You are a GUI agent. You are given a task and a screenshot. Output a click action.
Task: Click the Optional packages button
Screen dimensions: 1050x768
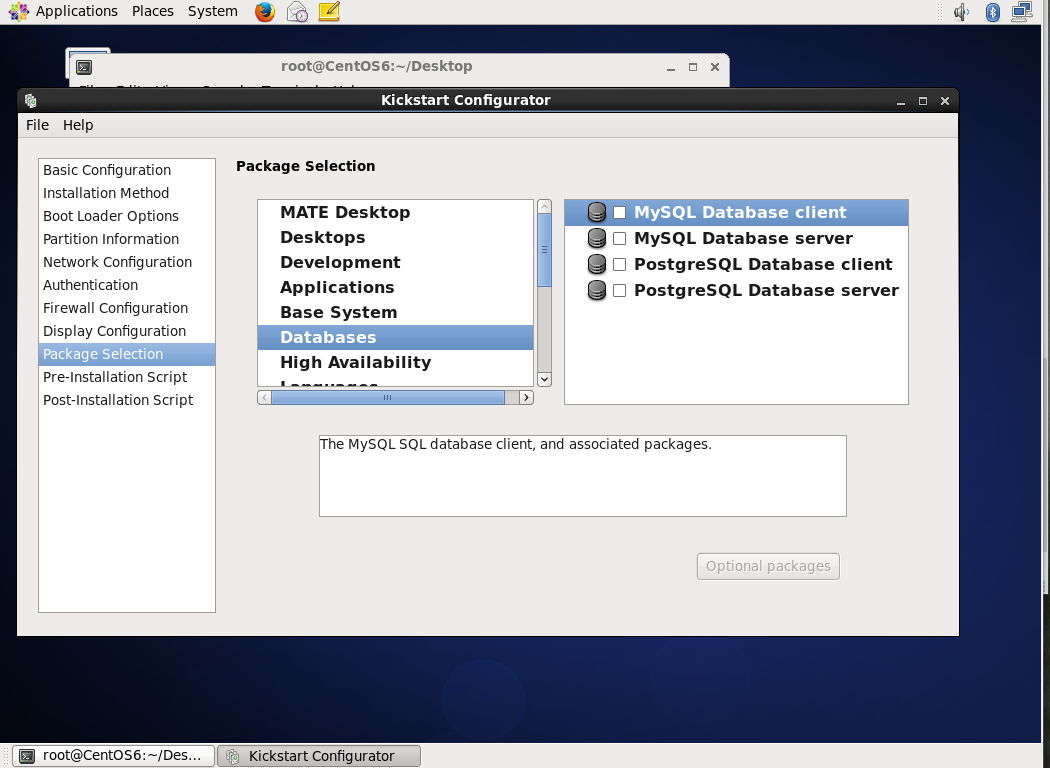click(x=768, y=566)
